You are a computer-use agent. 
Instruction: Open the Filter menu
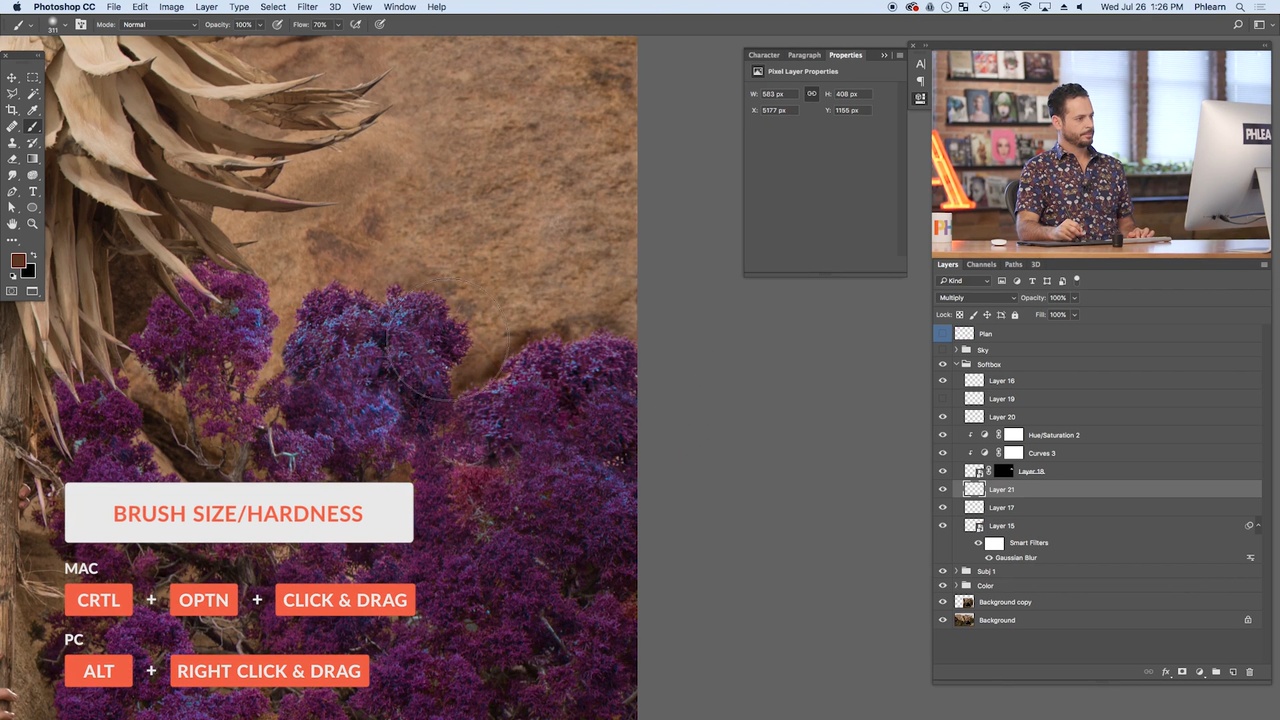click(307, 7)
